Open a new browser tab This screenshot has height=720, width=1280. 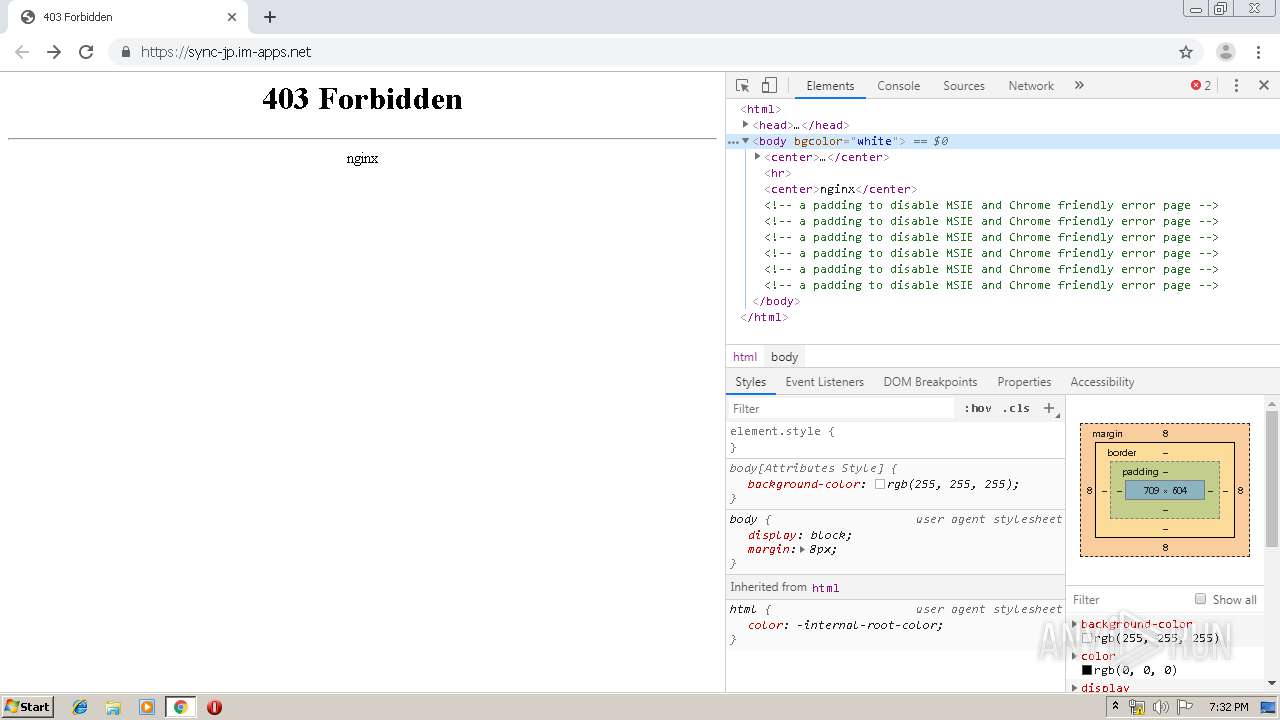(x=270, y=17)
